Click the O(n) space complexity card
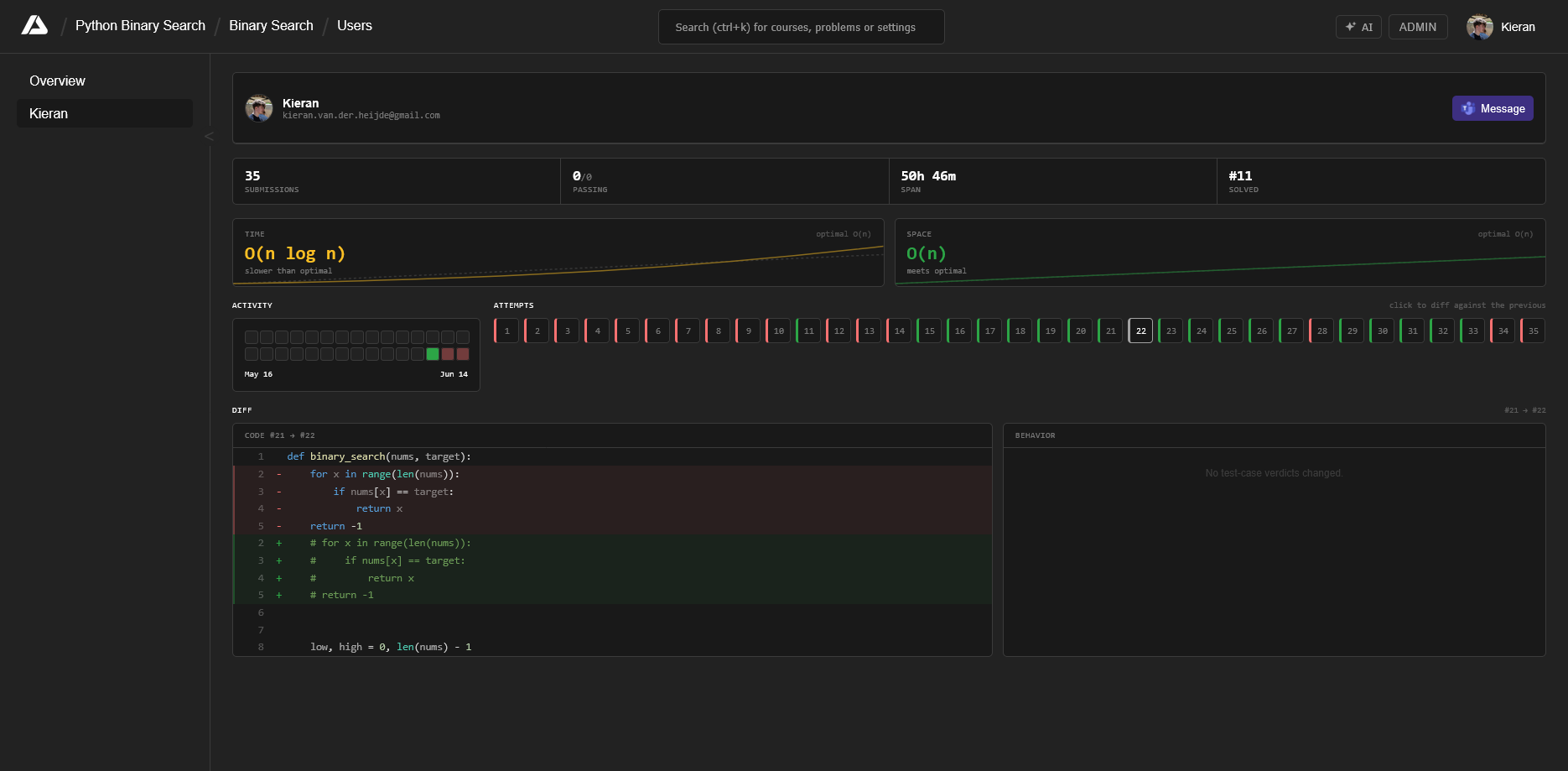 1220,253
